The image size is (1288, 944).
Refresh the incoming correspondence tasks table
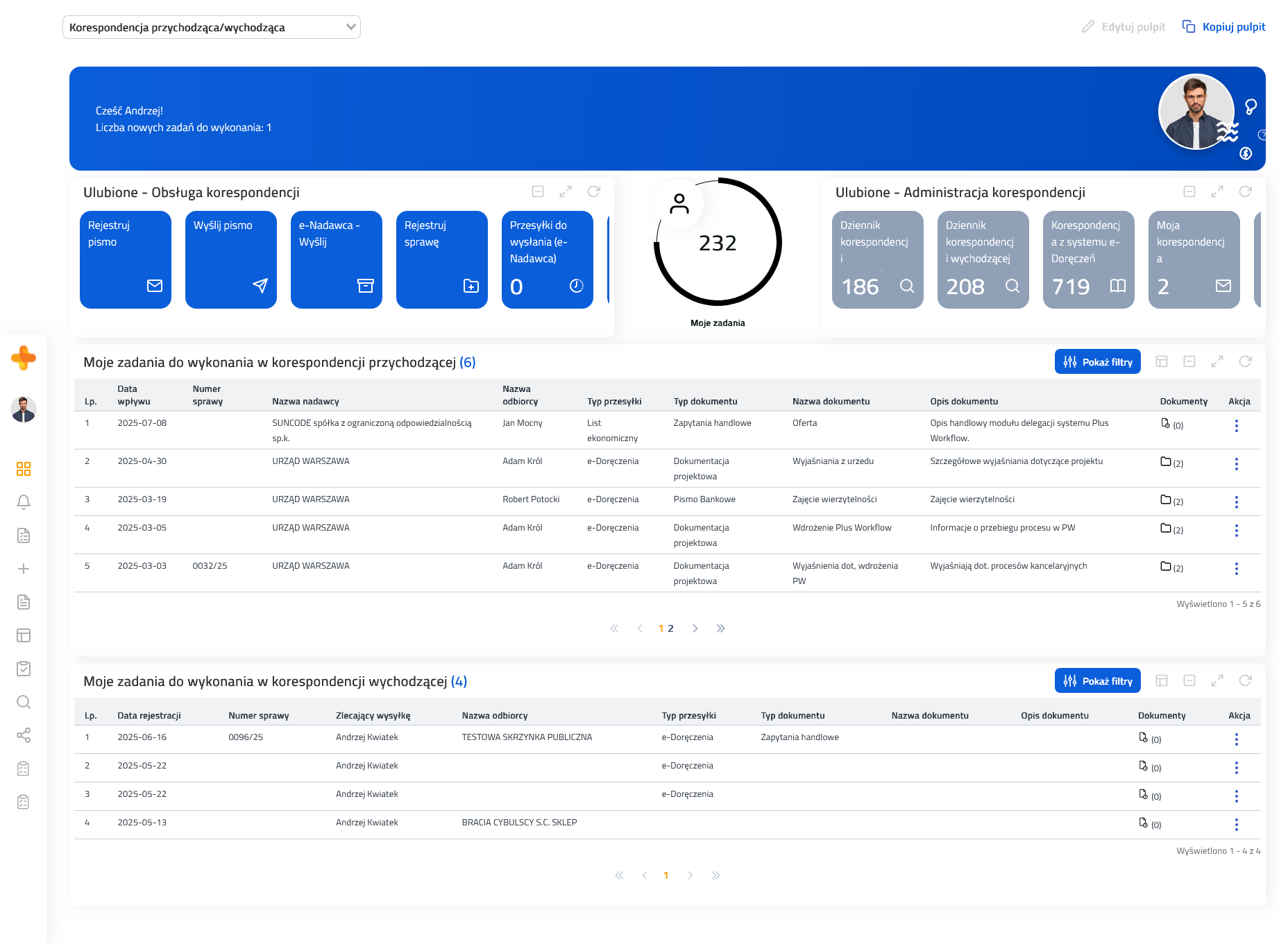click(1246, 361)
